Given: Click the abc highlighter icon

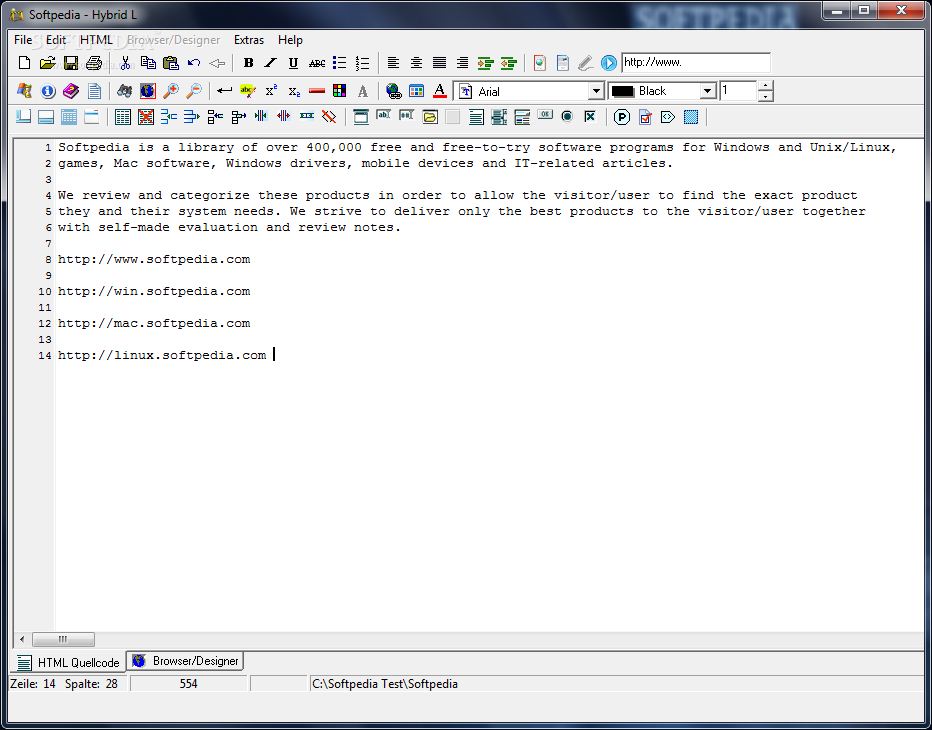Looking at the screenshot, I should tap(248, 91).
